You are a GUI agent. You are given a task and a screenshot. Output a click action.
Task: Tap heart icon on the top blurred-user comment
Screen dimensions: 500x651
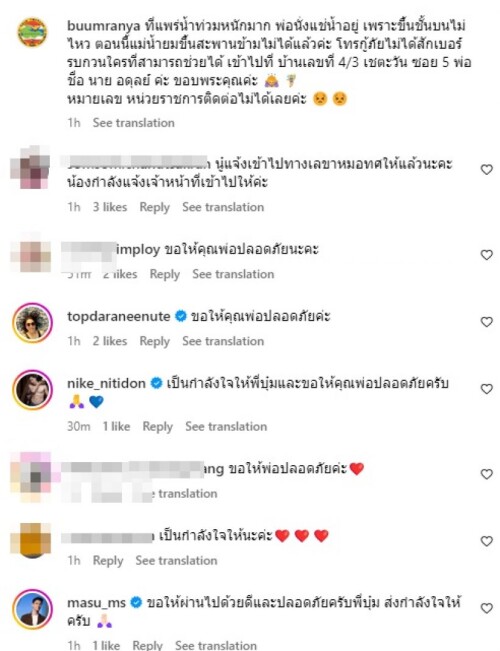tap(486, 169)
